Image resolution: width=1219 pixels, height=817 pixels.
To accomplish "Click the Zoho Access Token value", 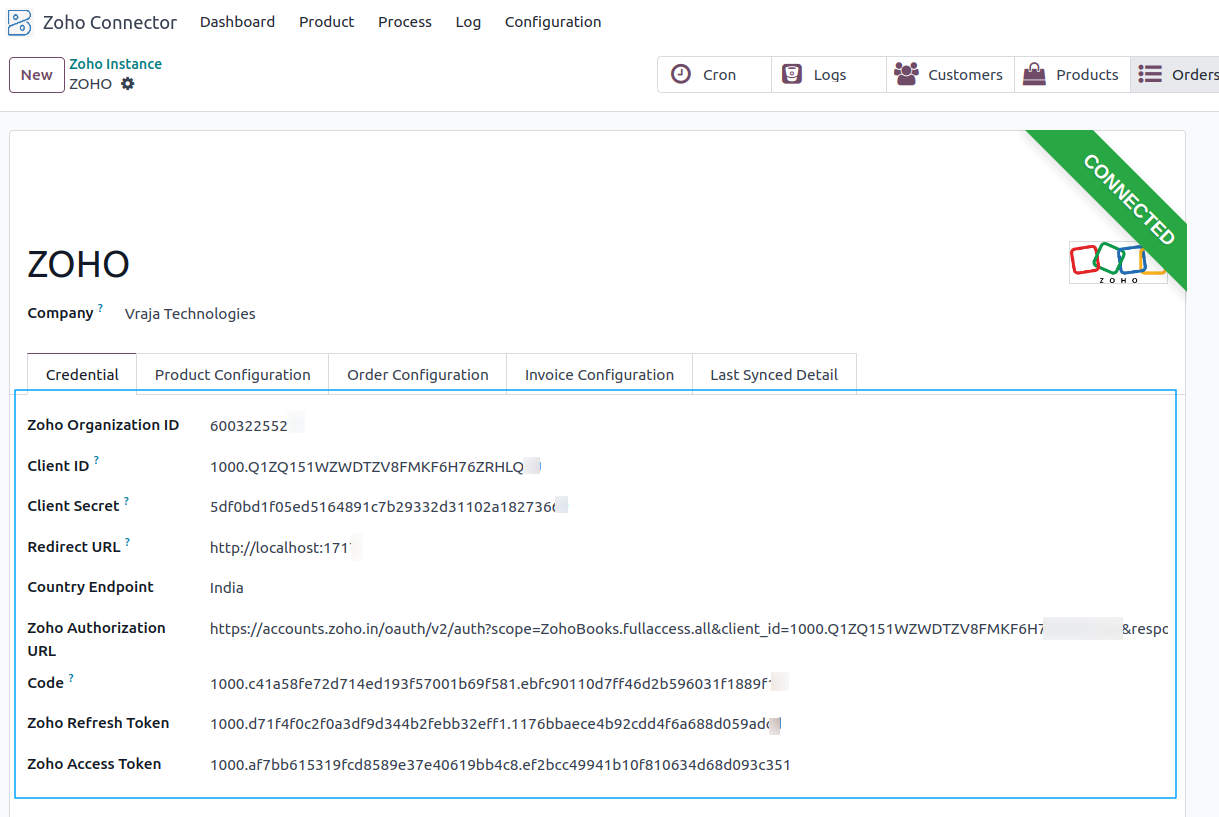I will [500, 765].
